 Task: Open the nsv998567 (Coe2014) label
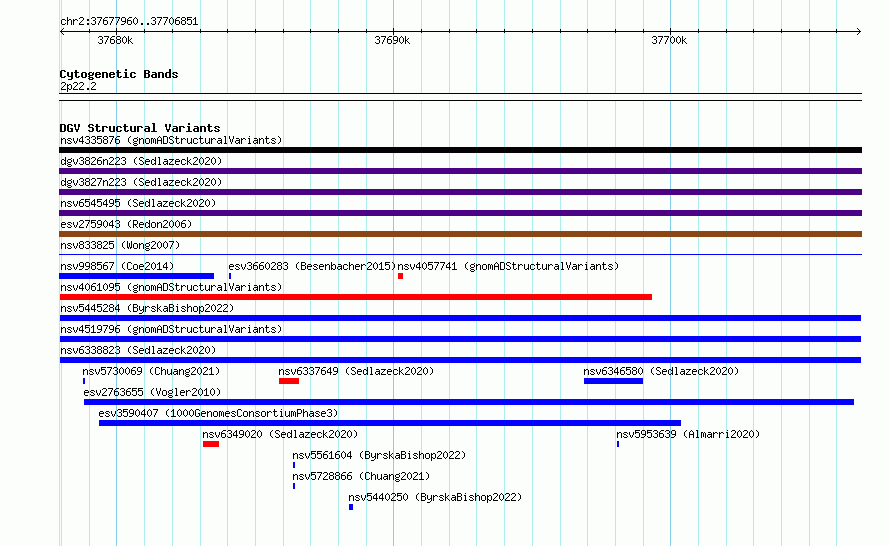[117, 266]
